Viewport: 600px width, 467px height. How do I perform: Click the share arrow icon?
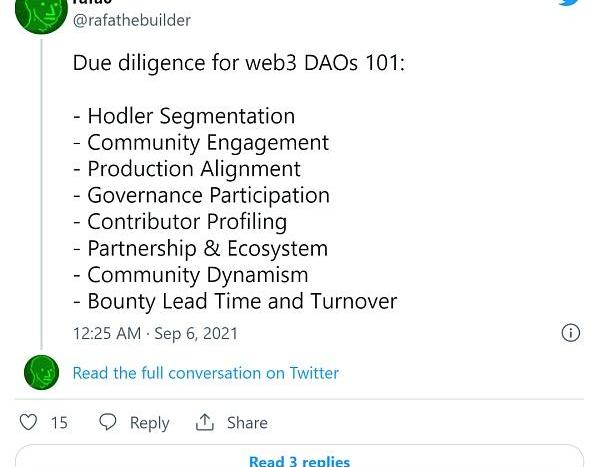[x=205, y=423]
